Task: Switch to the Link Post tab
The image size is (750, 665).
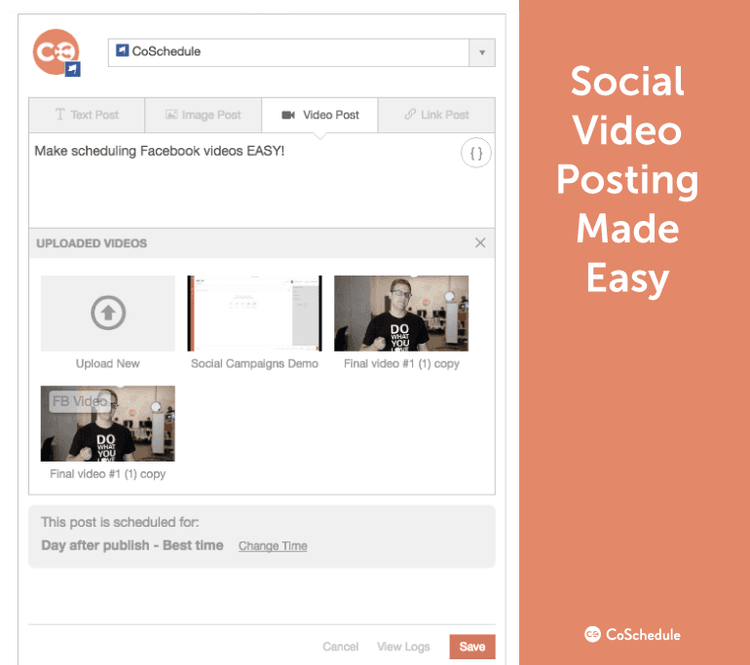Action: 437,115
